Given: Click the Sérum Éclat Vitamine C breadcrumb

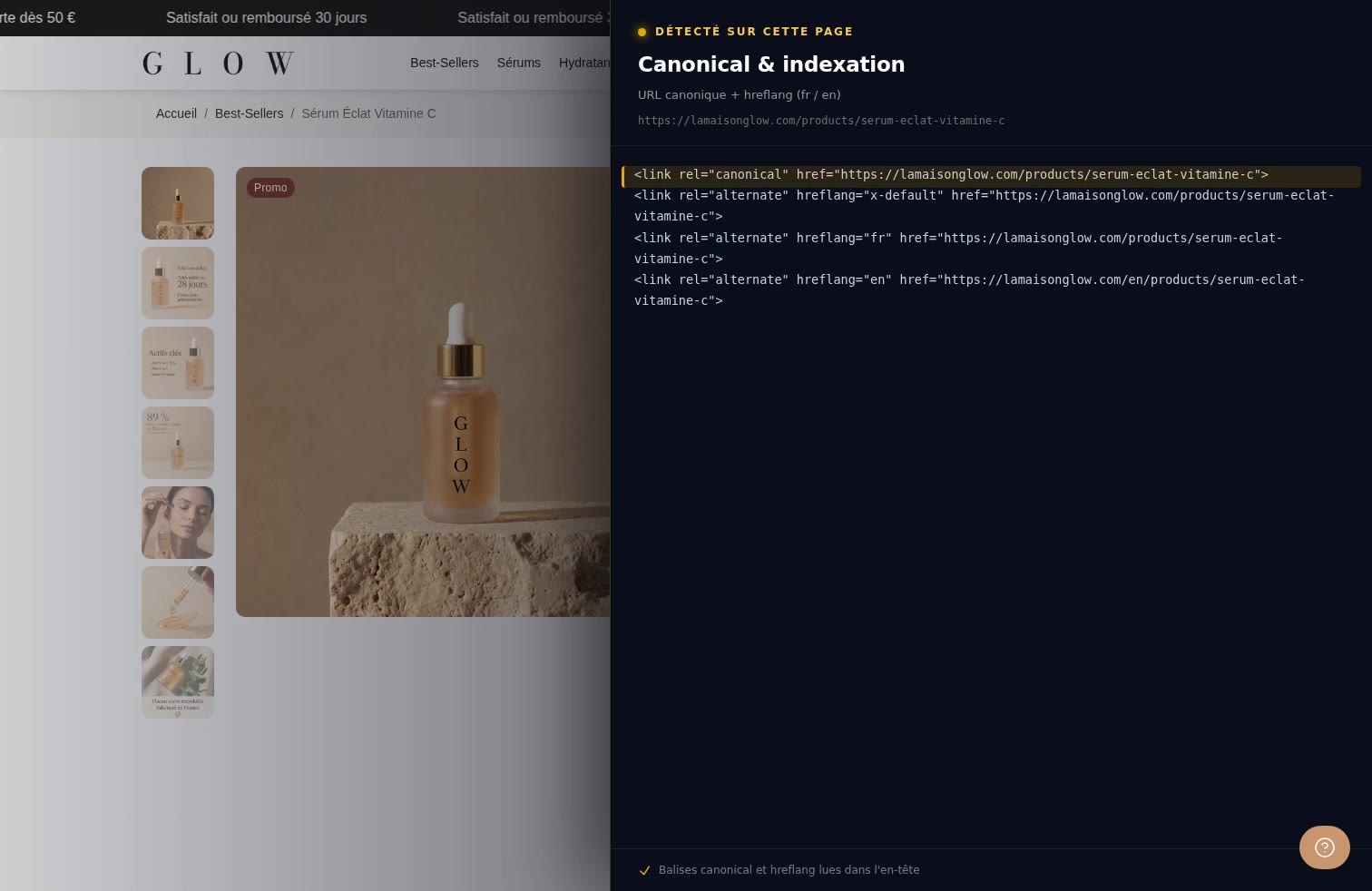Looking at the screenshot, I should point(368,113).
